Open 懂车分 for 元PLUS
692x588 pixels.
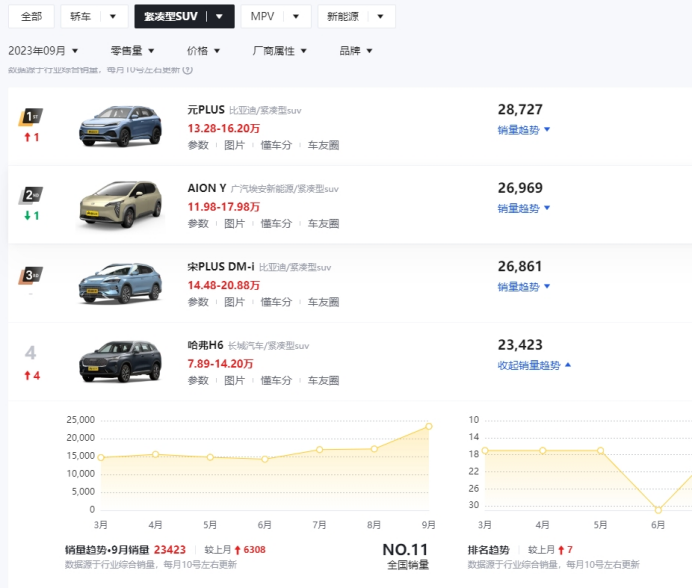coord(276,145)
